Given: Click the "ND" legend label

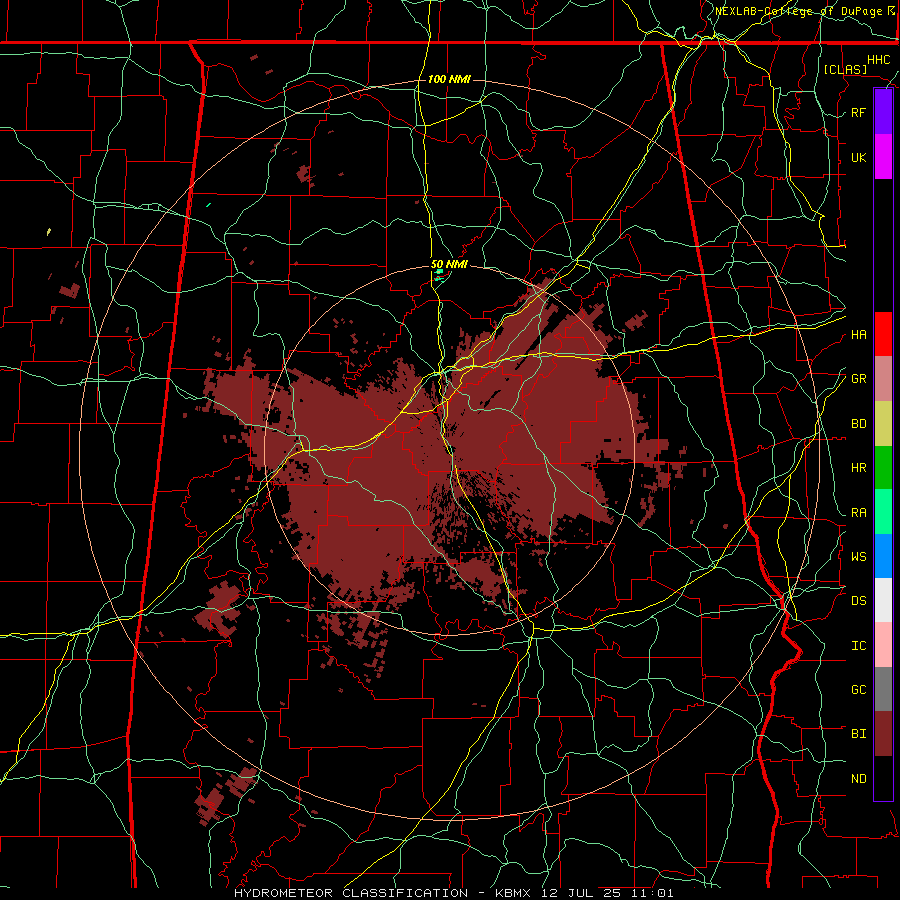Looking at the screenshot, I should pyautogui.click(x=858, y=779).
